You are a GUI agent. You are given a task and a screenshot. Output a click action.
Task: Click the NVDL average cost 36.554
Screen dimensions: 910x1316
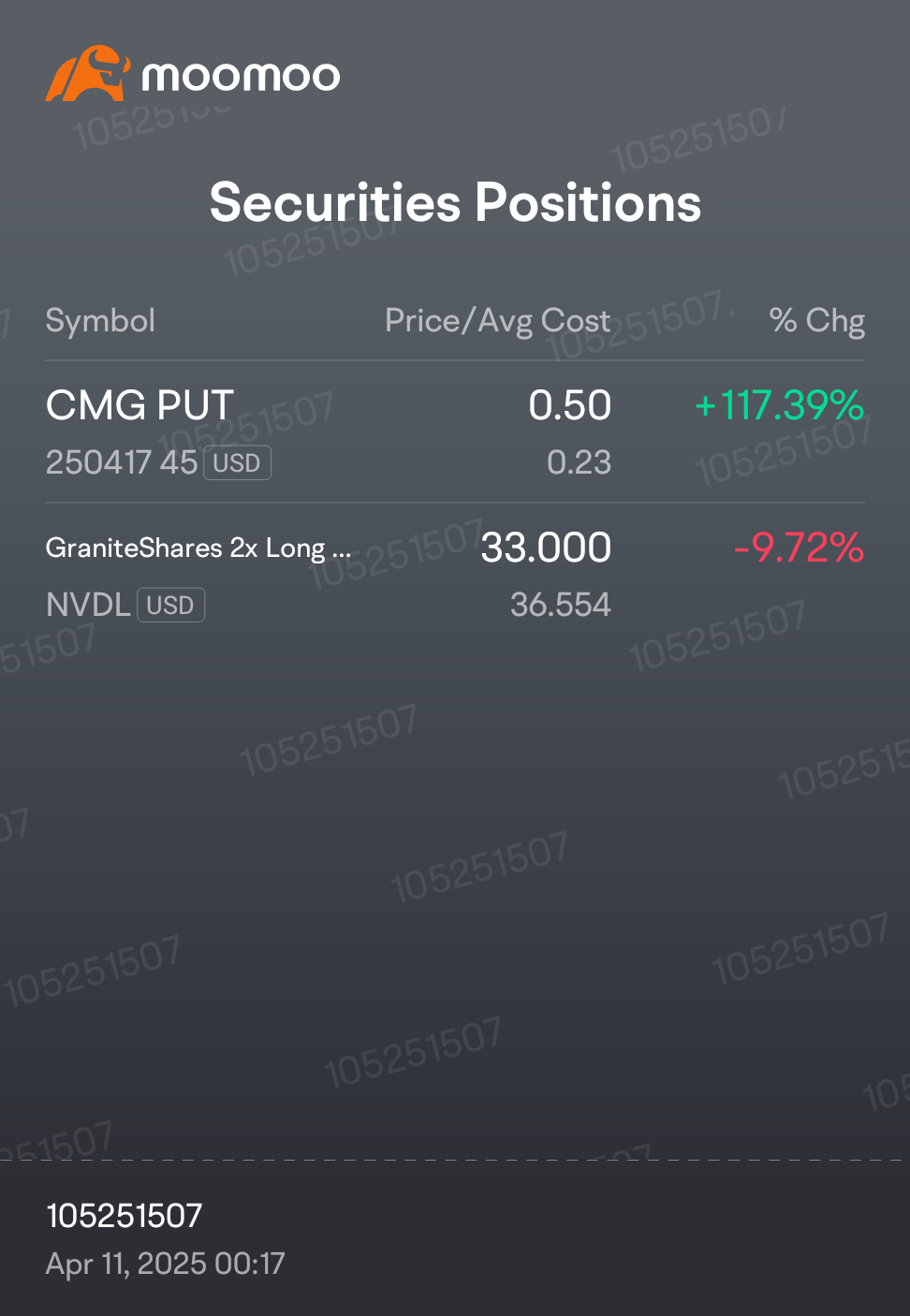tap(560, 605)
